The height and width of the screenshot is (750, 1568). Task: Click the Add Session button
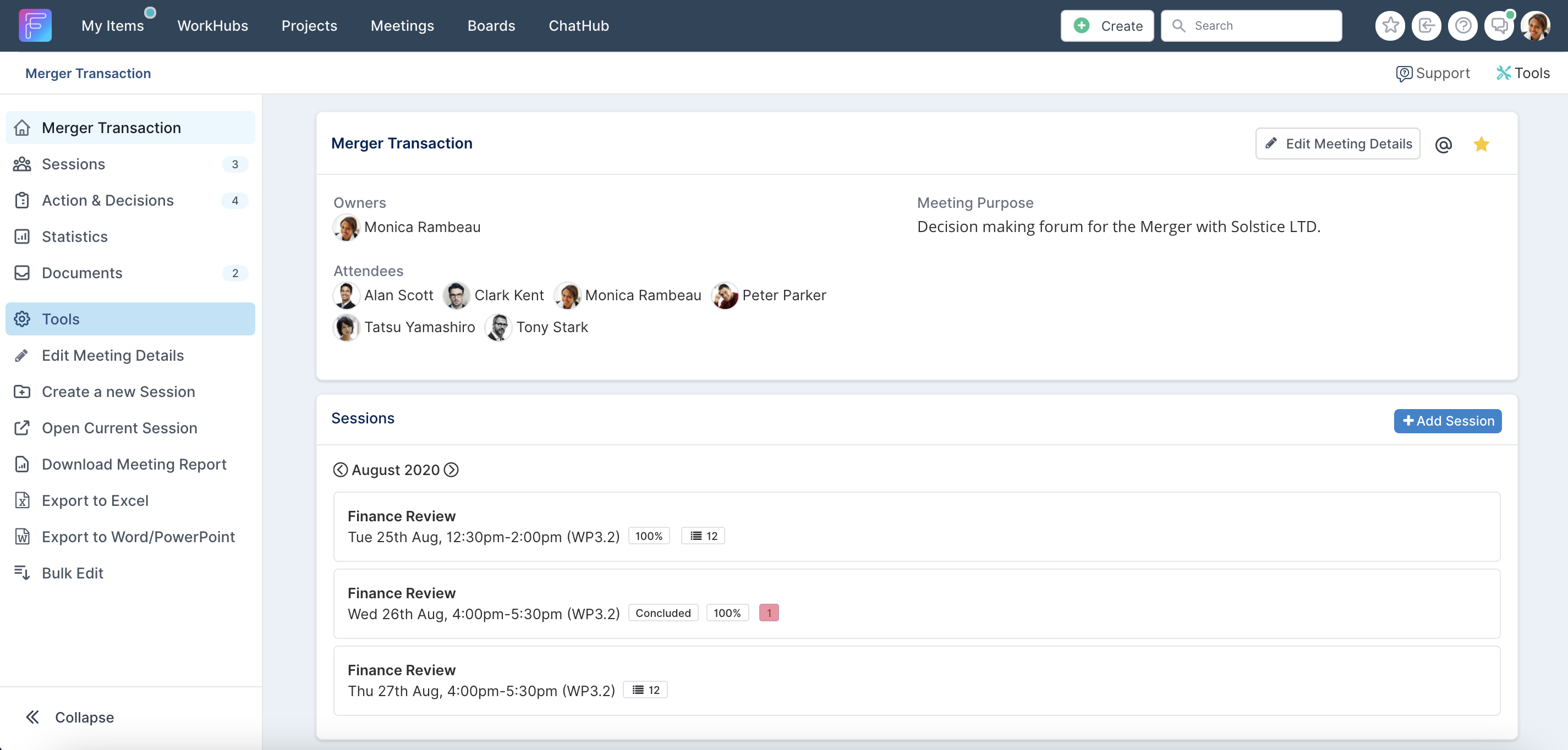(x=1448, y=421)
